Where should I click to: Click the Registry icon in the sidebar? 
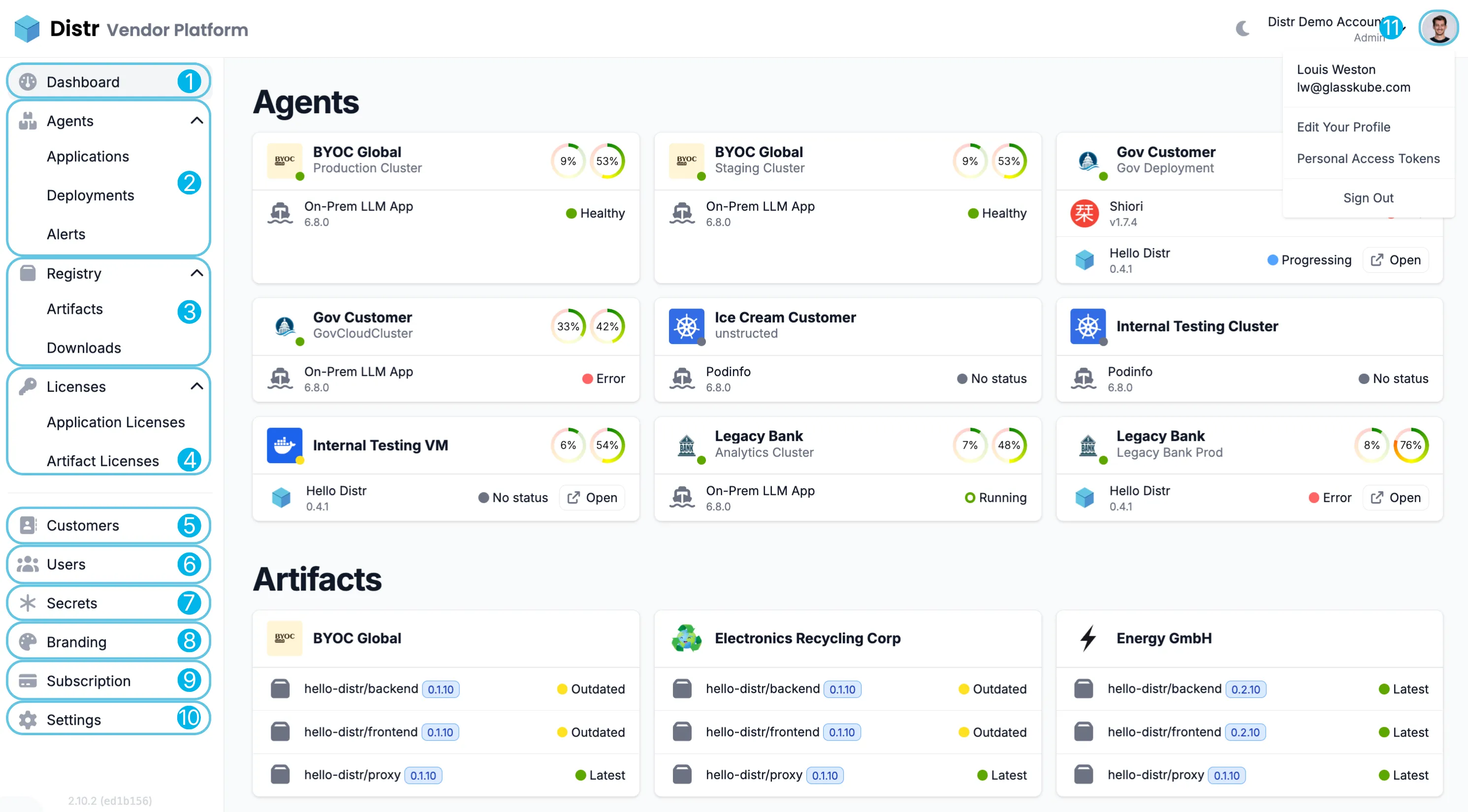[28, 273]
